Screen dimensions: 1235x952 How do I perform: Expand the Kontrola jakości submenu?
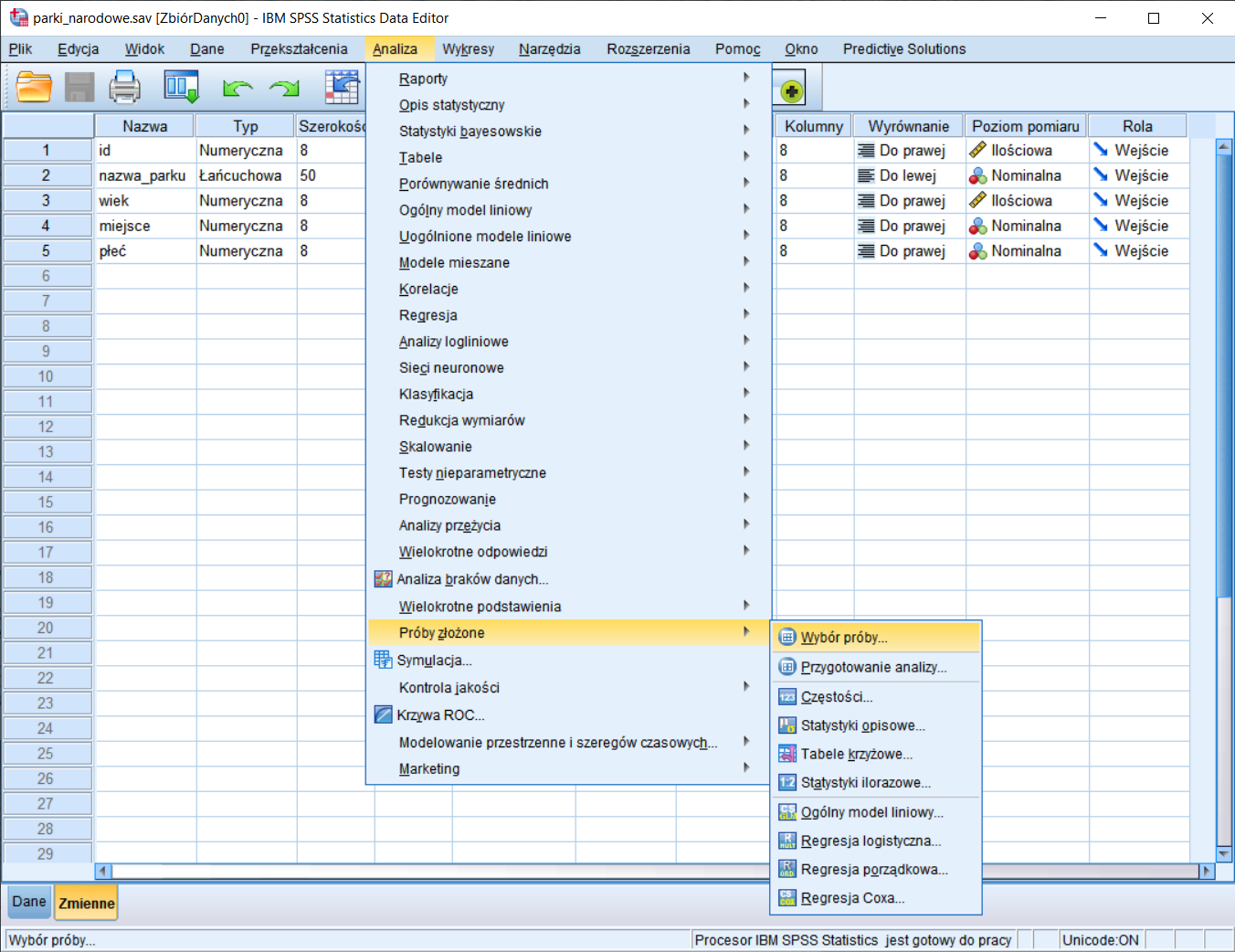[x=568, y=688]
